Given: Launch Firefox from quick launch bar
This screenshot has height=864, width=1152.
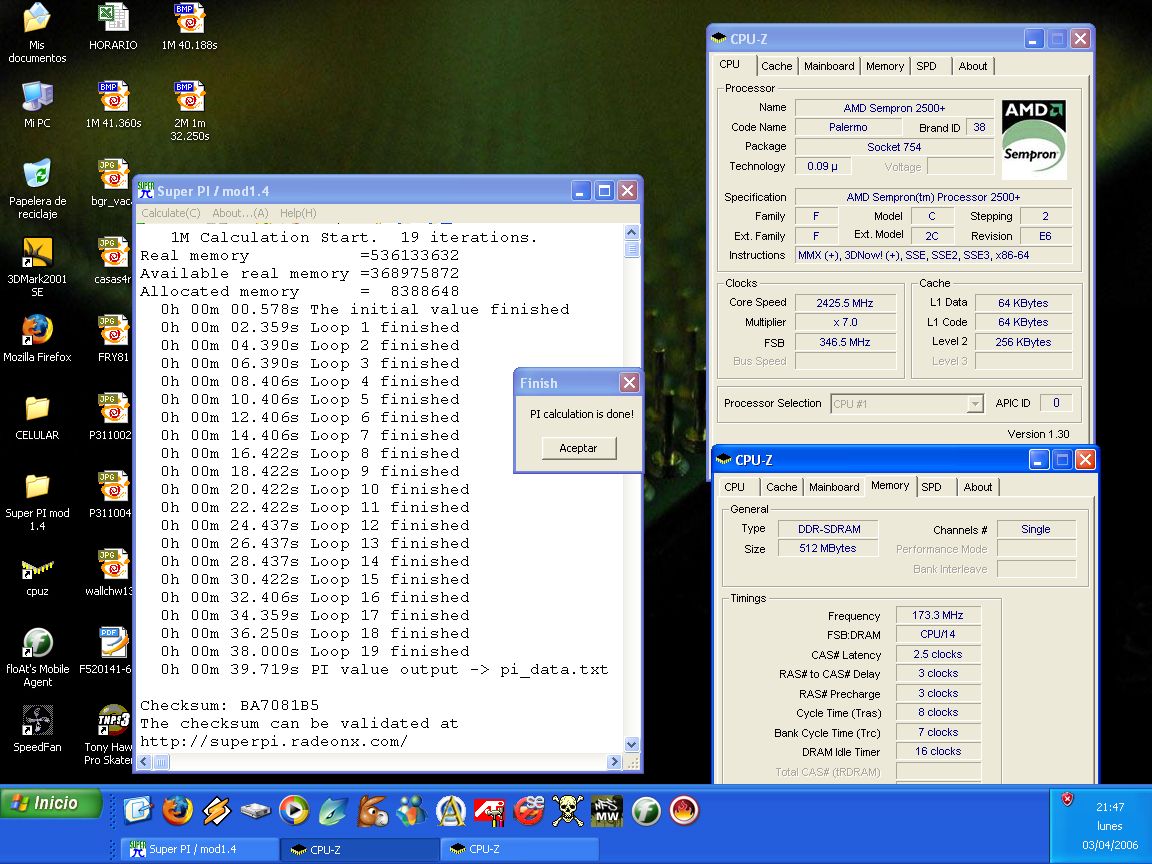Looking at the screenshot, I should point(177,811).
